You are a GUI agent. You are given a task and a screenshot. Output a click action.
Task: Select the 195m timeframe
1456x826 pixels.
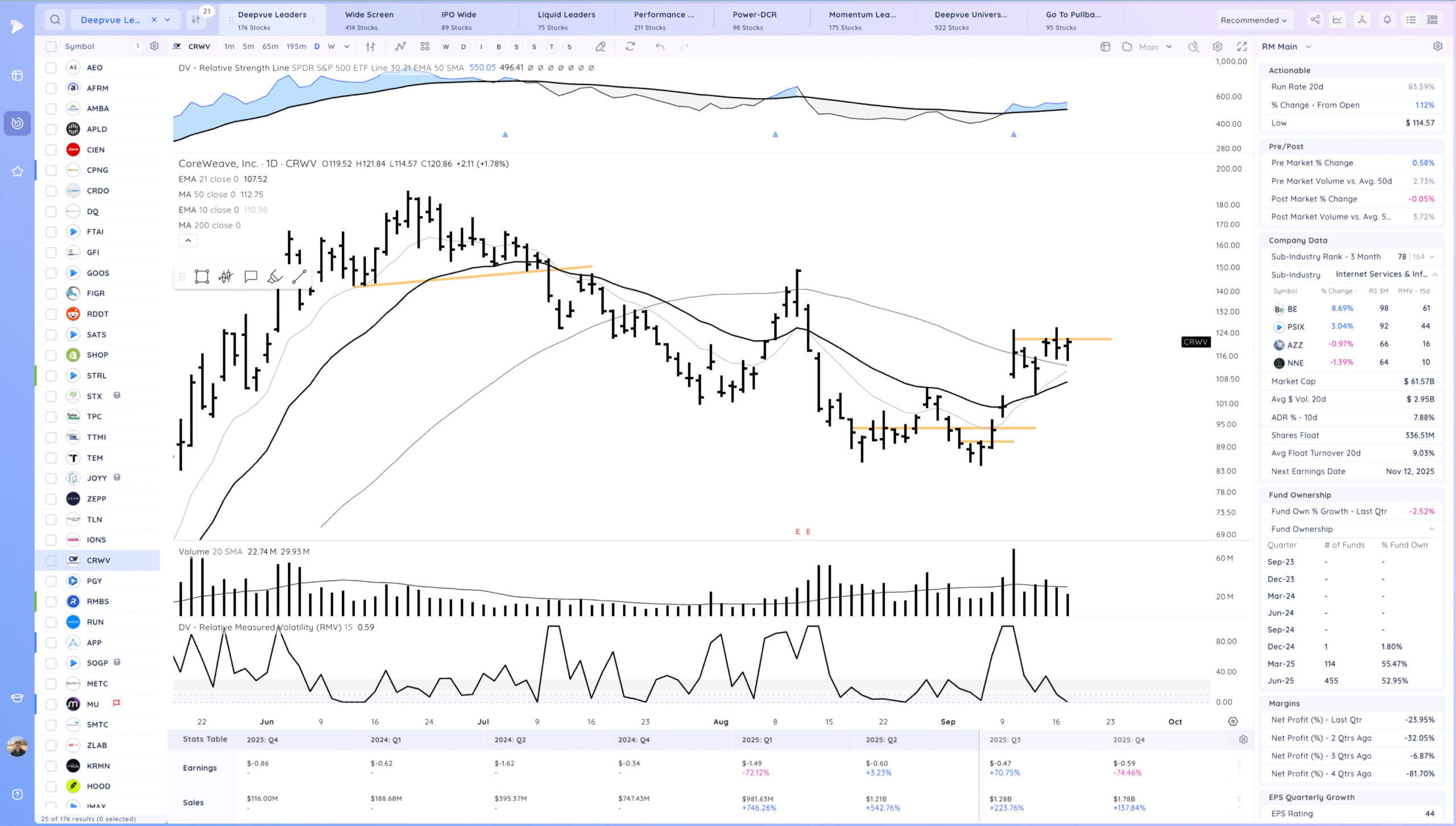[296, 47]
